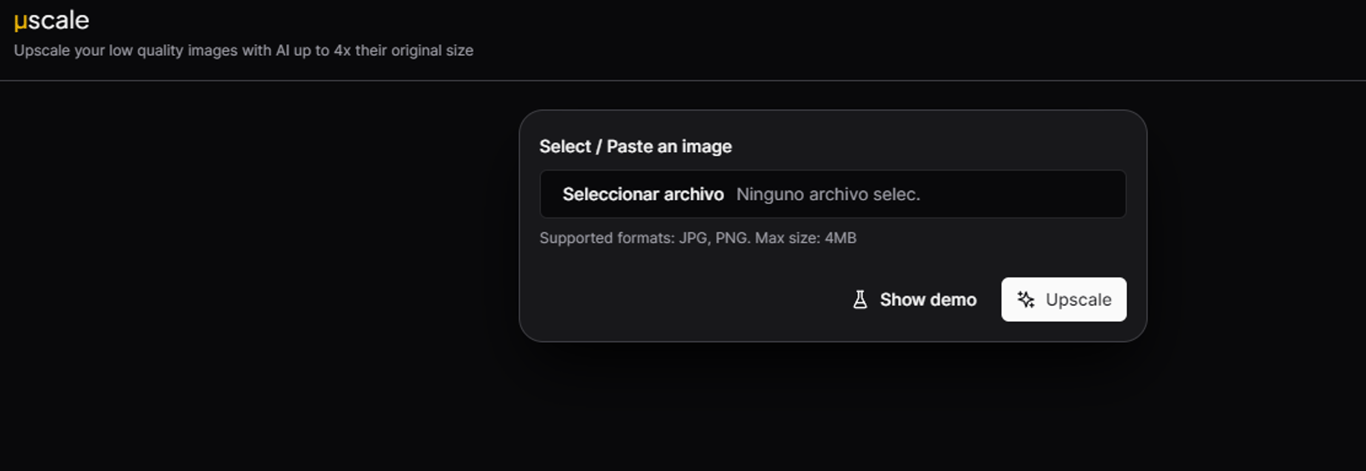Open the demo with Show demo

point(914,300)
